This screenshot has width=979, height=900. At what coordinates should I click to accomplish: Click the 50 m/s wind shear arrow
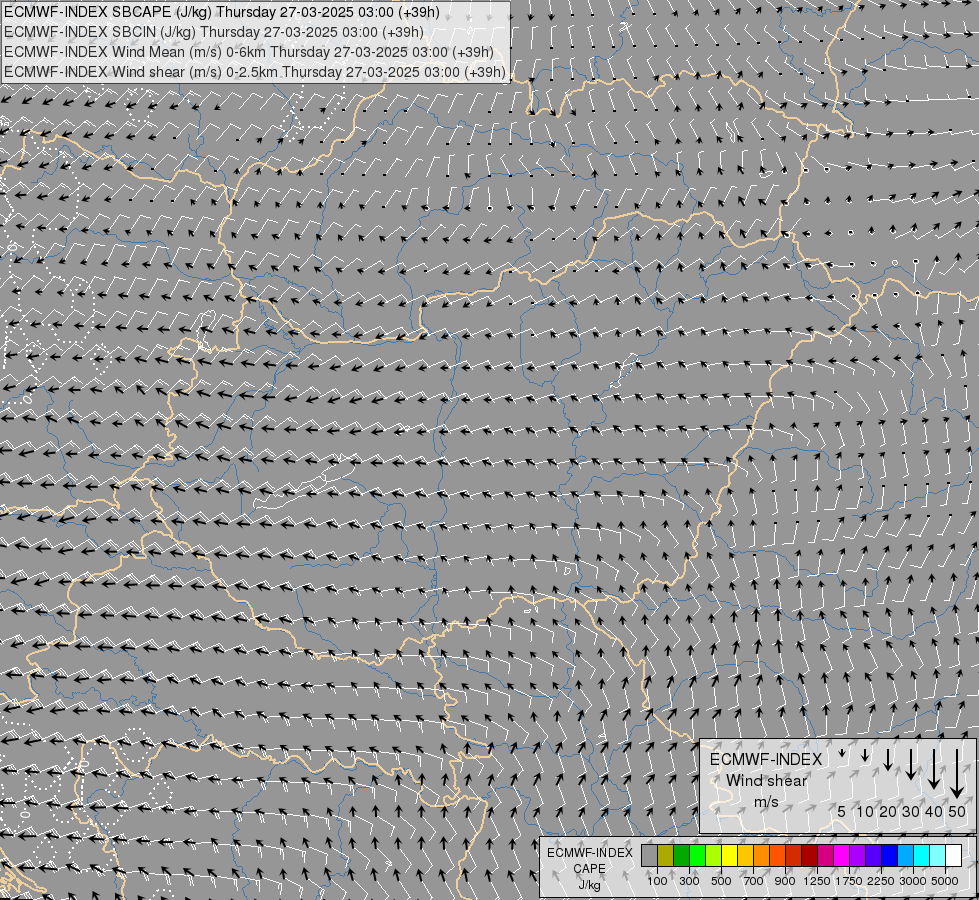[957, 774]
